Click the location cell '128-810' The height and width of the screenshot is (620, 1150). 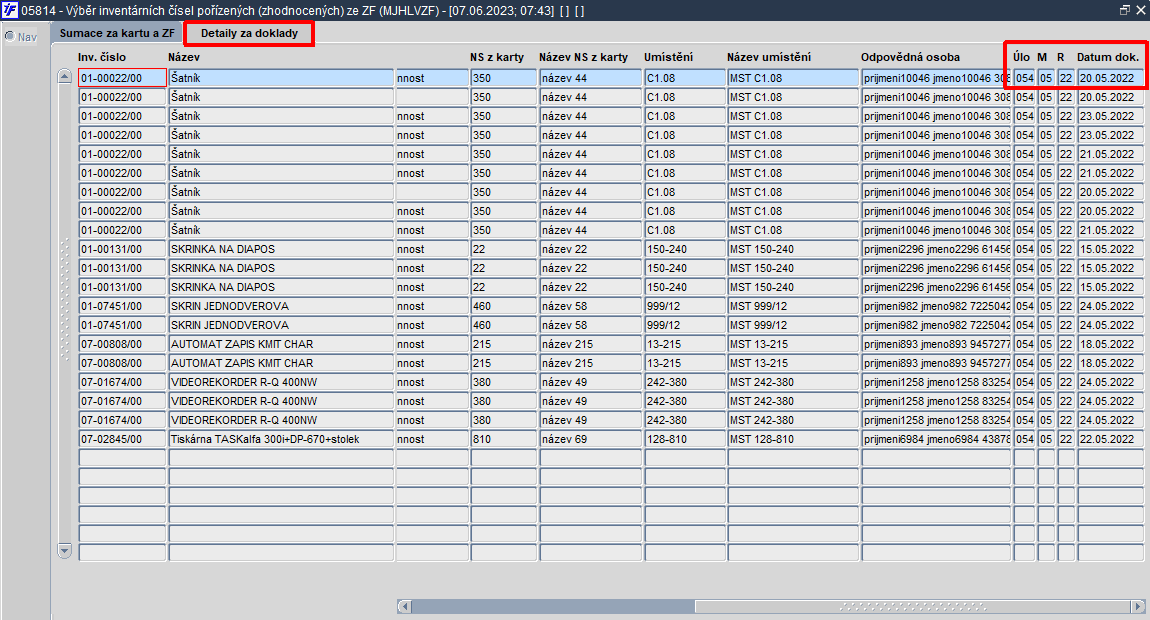(684, 439)
